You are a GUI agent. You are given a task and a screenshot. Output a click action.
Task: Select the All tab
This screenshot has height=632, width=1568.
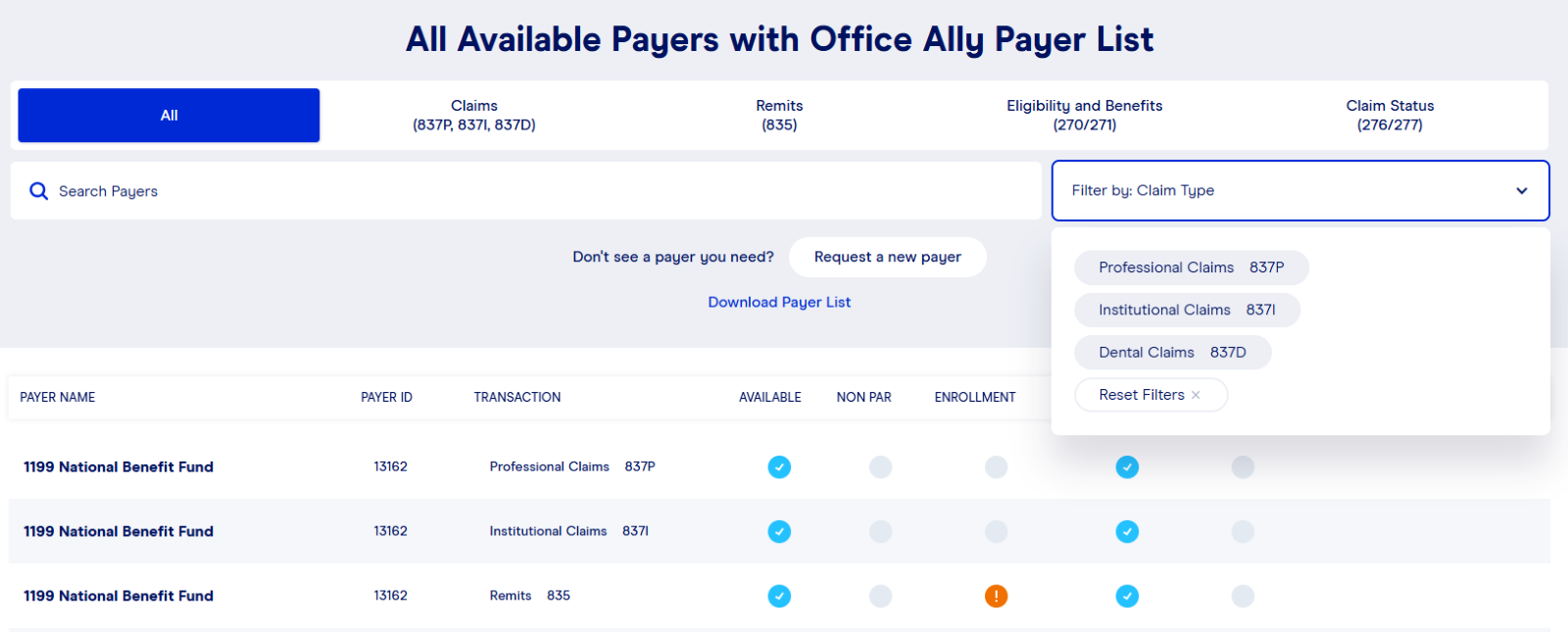[169, 116]
